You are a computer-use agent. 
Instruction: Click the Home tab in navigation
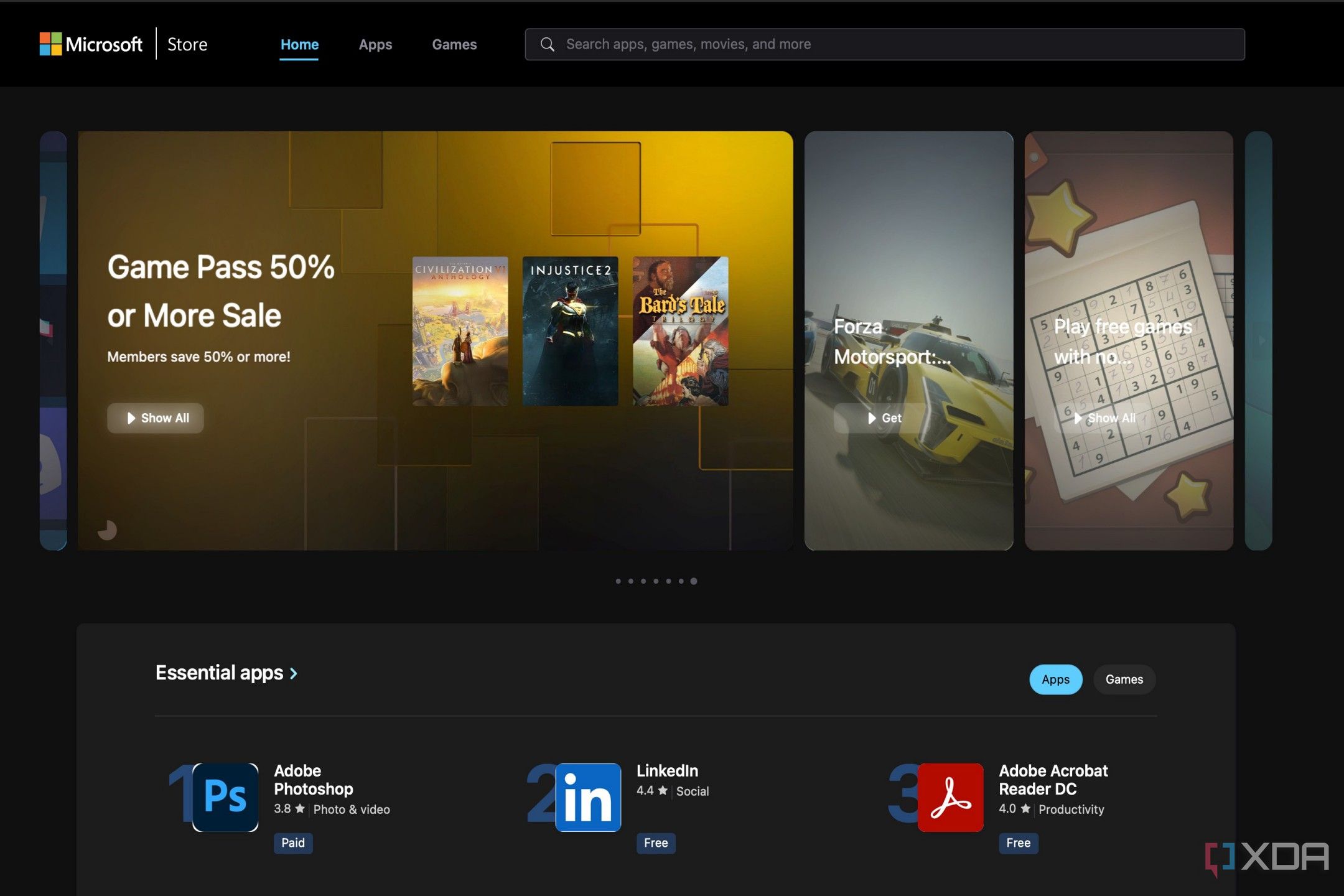point(299,43)
